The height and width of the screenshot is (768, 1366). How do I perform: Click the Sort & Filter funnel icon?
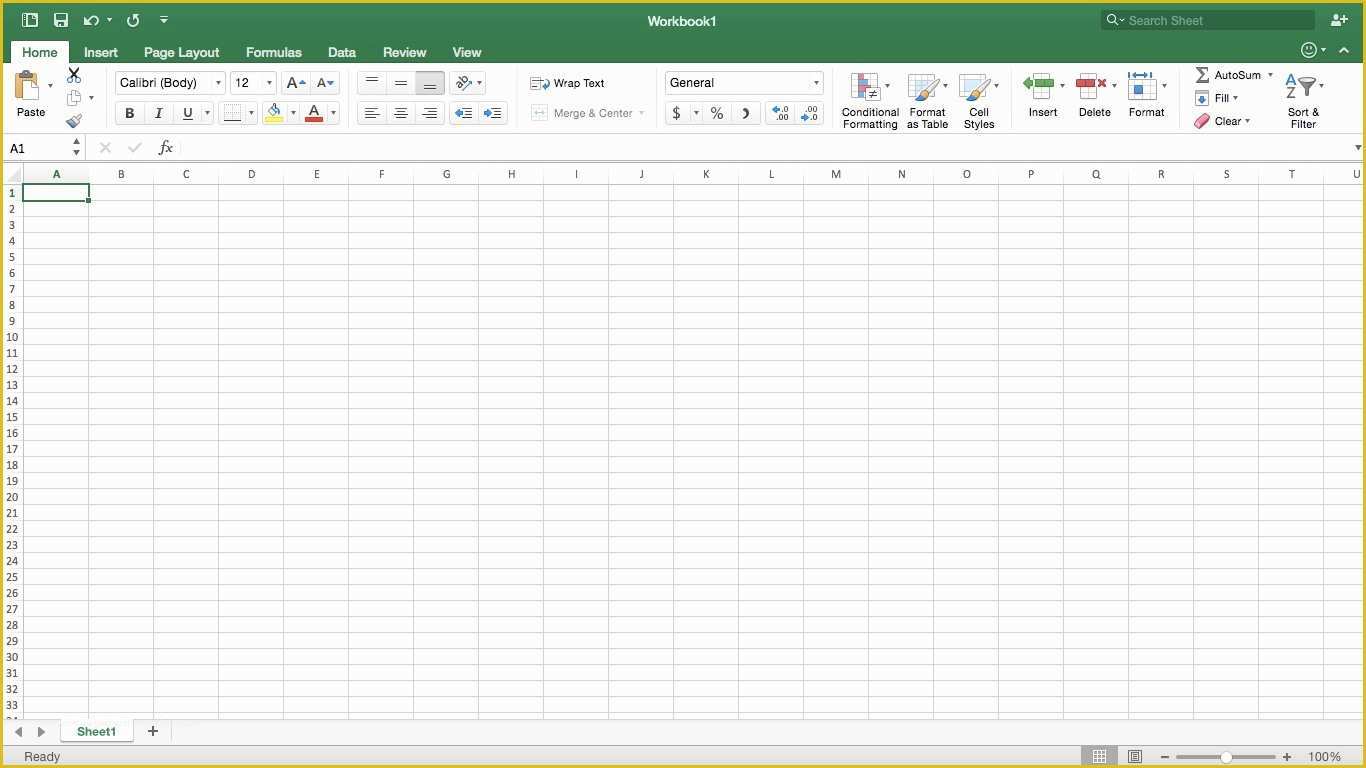[x=1302, y=85]
